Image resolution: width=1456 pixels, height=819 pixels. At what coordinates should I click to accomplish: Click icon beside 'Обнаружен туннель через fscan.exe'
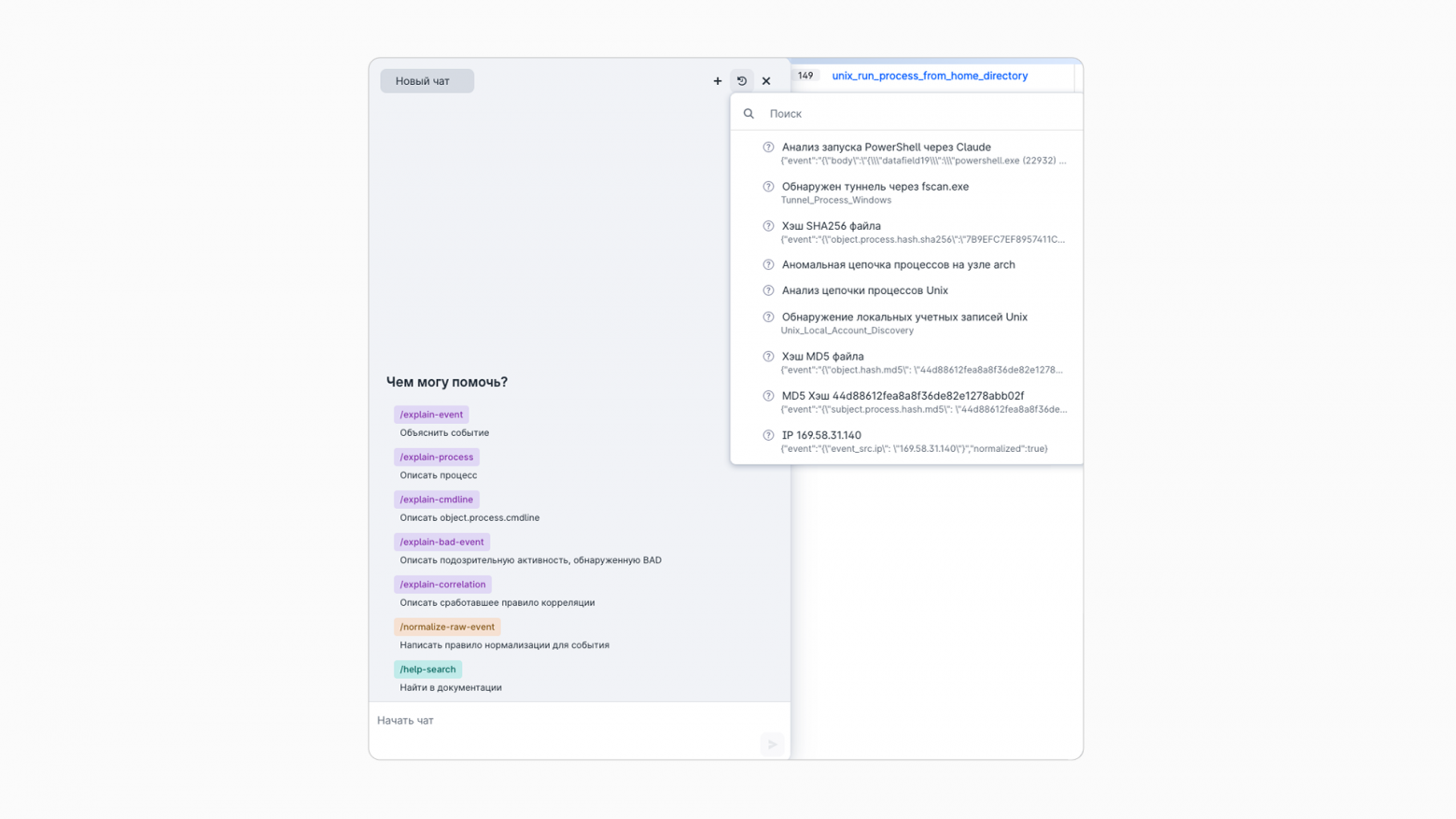point(768,187)
